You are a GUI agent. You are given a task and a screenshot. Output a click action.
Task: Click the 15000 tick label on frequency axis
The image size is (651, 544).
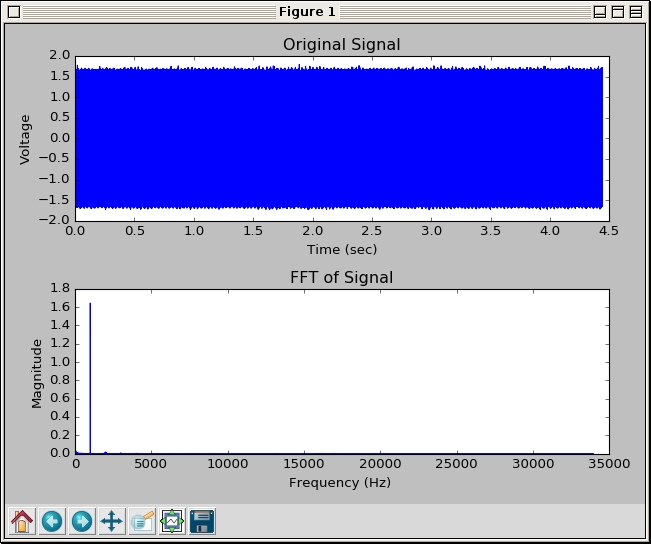tap(304, 463)
